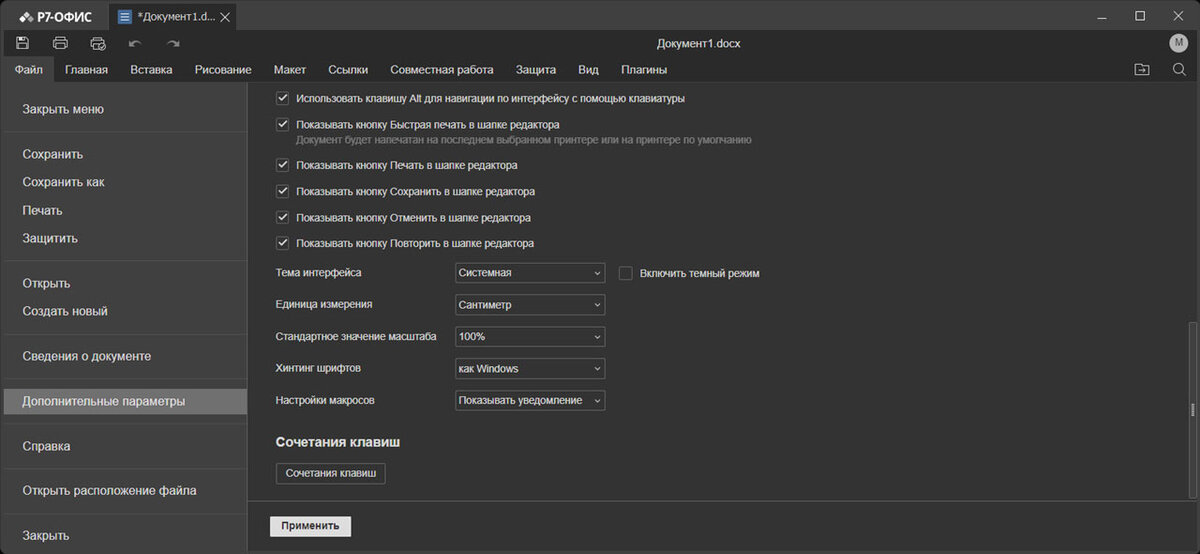Click the settings panel vertical scrollbar

[1192, 409]
